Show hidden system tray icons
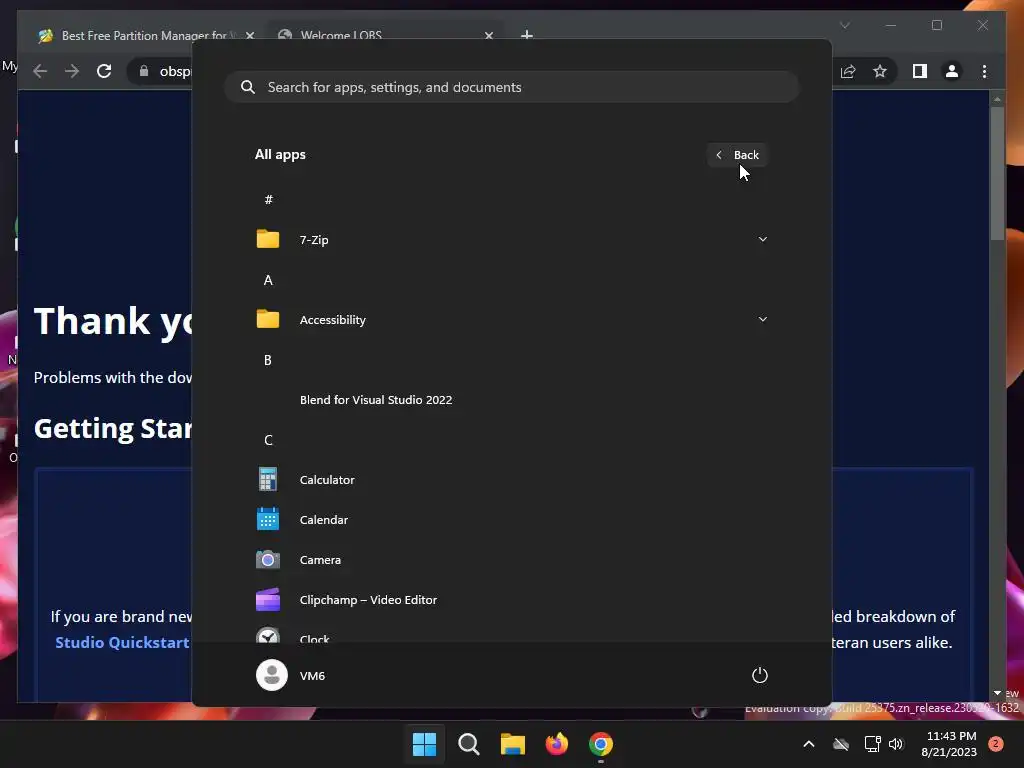This screenshot has width=1024, height=768. coord(808,744)
